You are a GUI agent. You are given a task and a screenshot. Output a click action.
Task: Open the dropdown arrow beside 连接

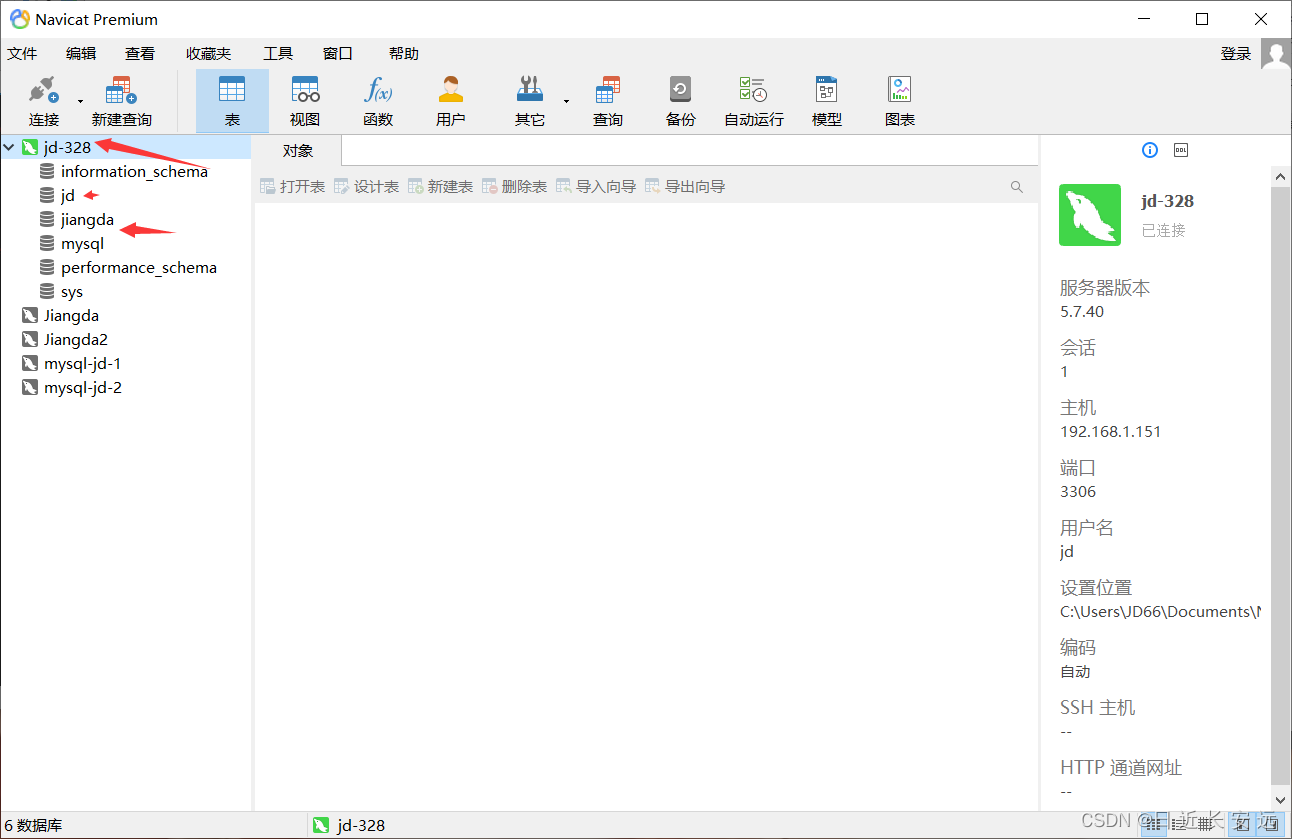click(x=80, y=101)
